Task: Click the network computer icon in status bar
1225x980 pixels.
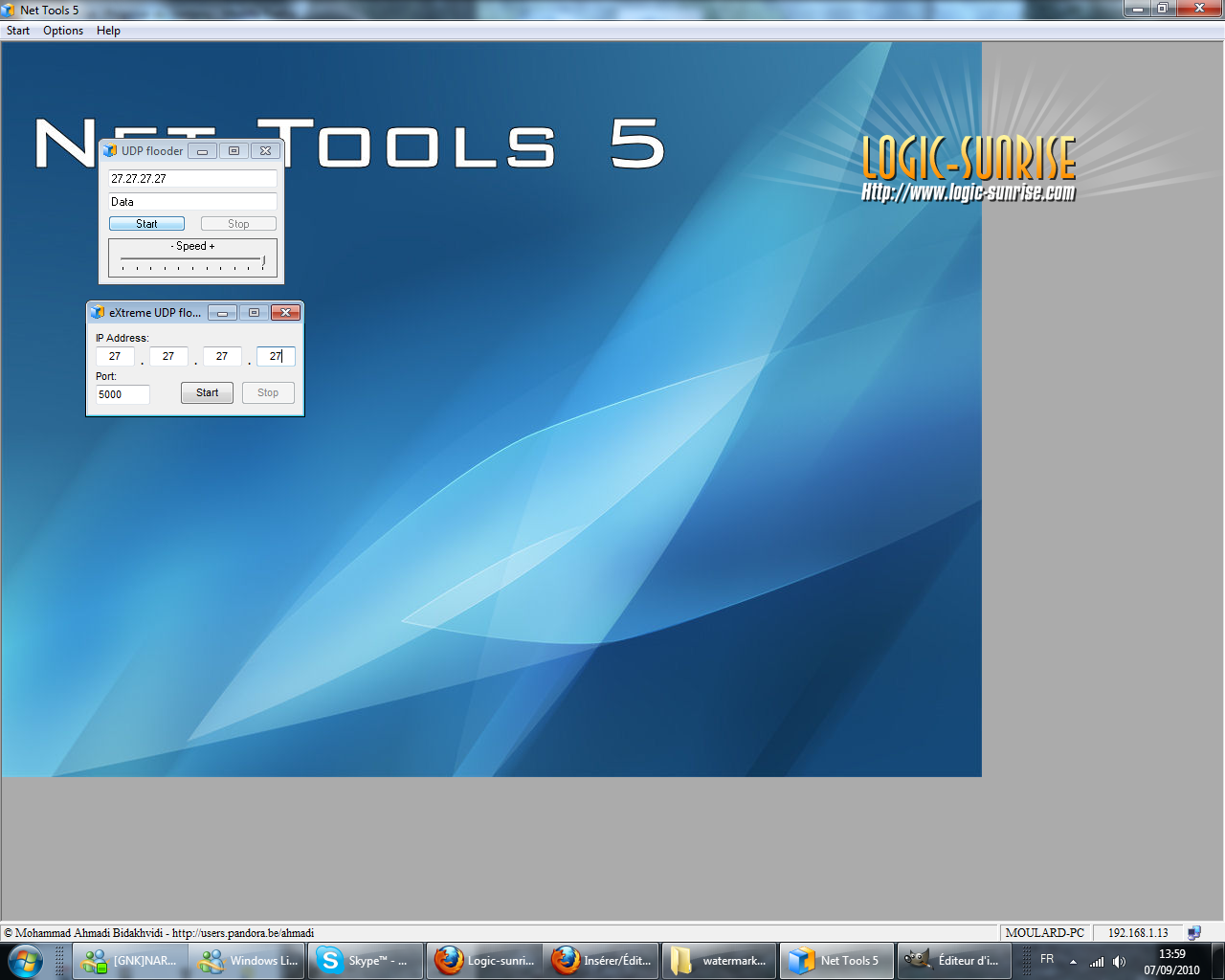Action: [1194, 932]
